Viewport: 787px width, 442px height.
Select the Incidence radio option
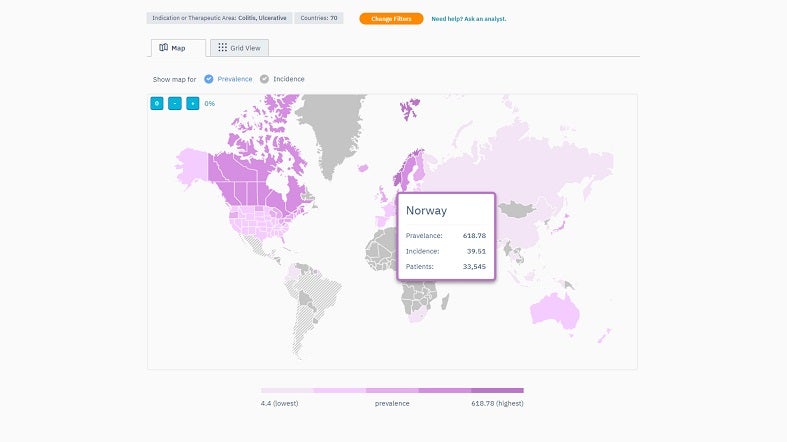[x=264, y=79]
